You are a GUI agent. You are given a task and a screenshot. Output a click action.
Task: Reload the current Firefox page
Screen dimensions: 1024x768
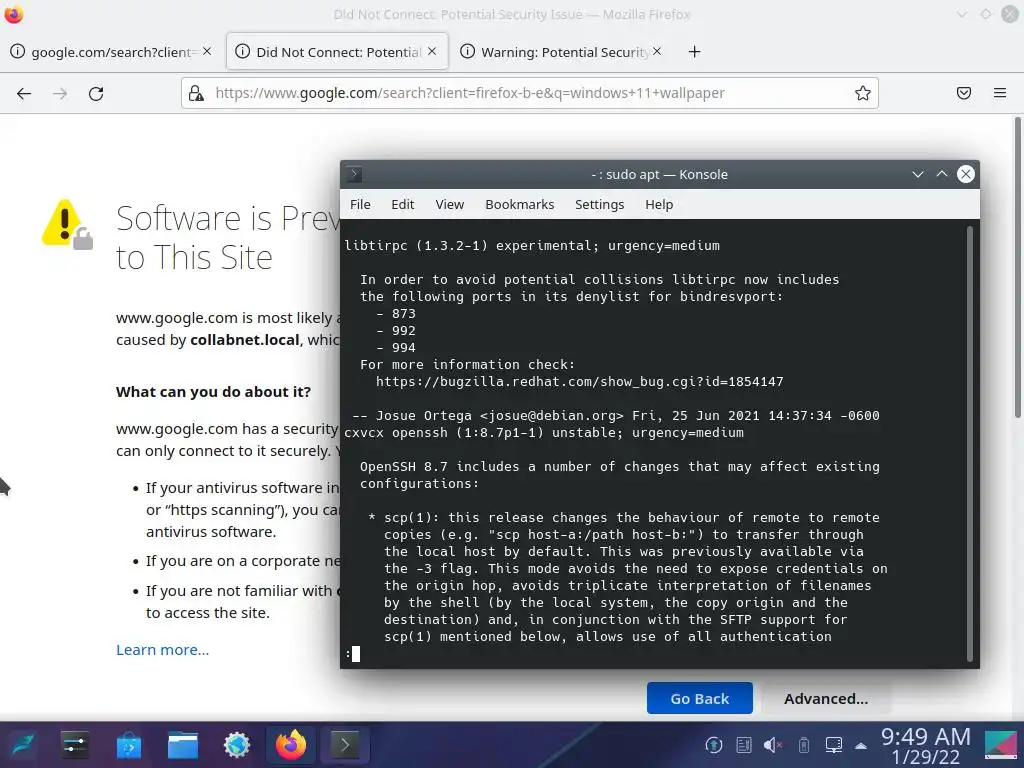pos(96,93)
